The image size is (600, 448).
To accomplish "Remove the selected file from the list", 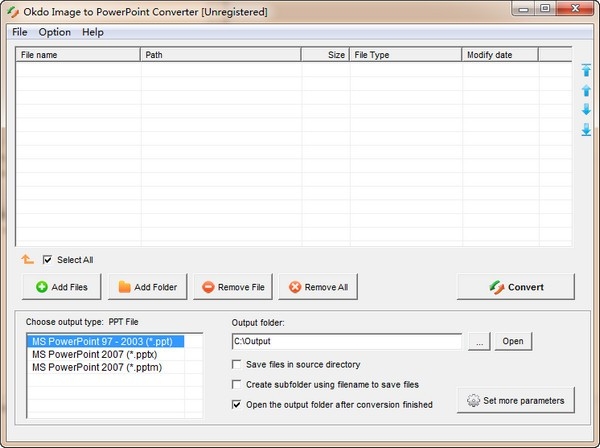I will coord(233,287).
